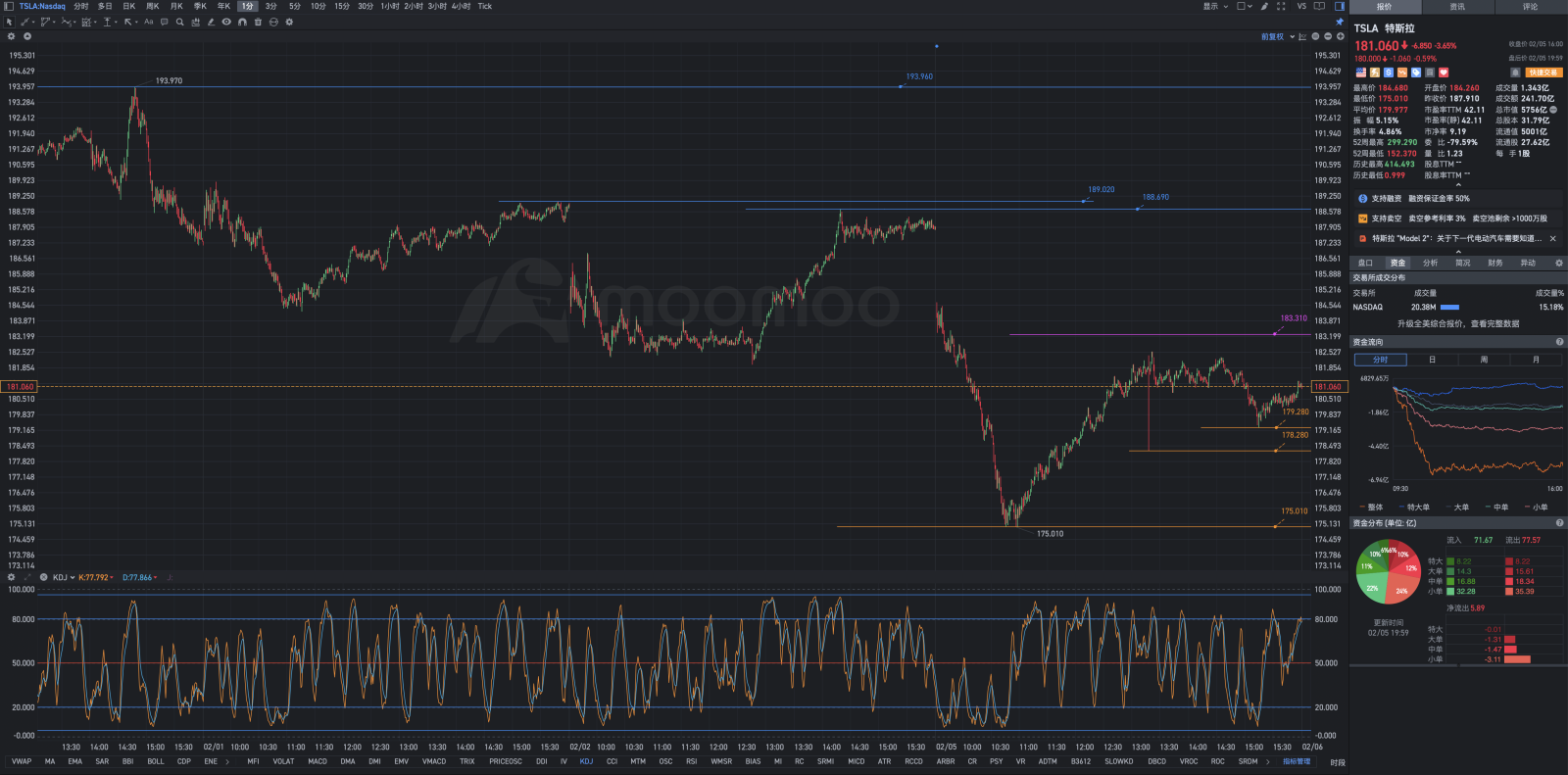Image resolution: width=1568 pixels, height=775 pixels.
Task: Enter fullscreen chart mode
Action: [1281, 6]
